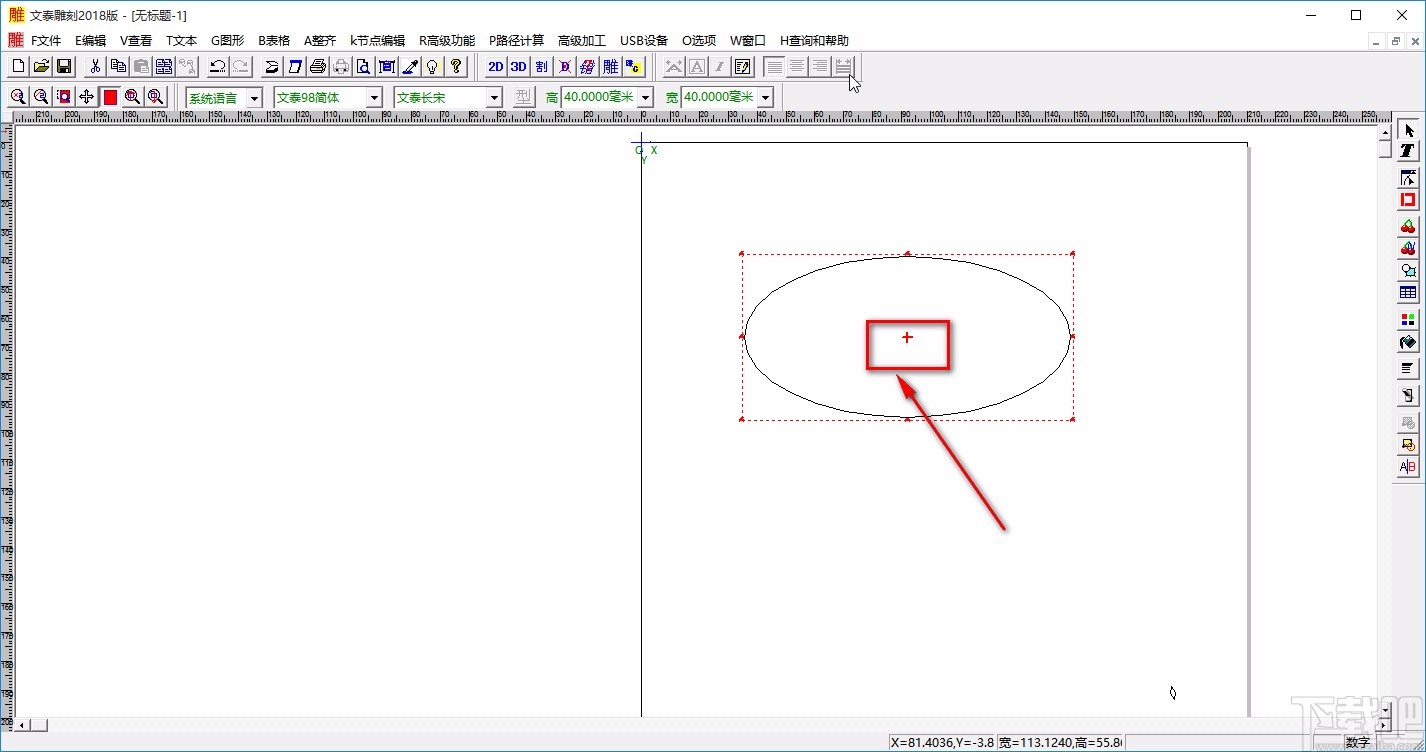The image size is (1426, 752).
Task: Click inside the width 40.0000毫米 field
Action: click(719, 97)
